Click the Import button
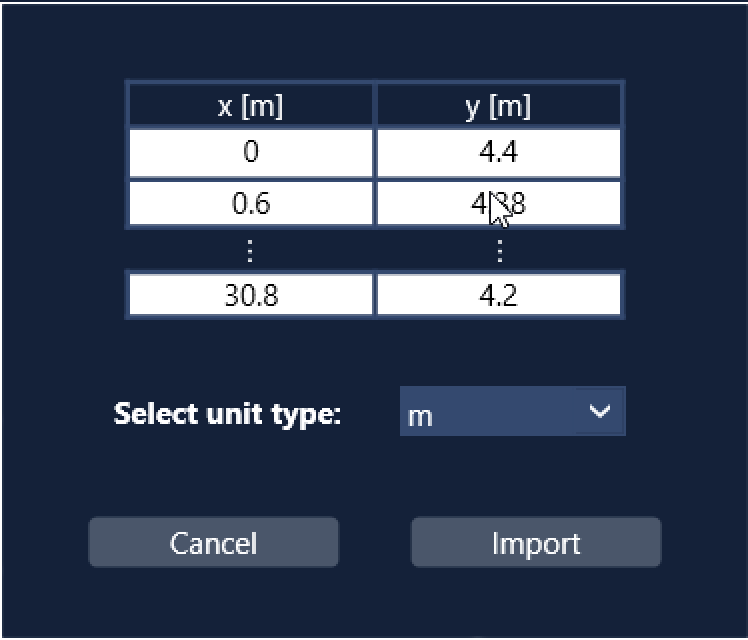748x640 pixels. coord(536,542)
